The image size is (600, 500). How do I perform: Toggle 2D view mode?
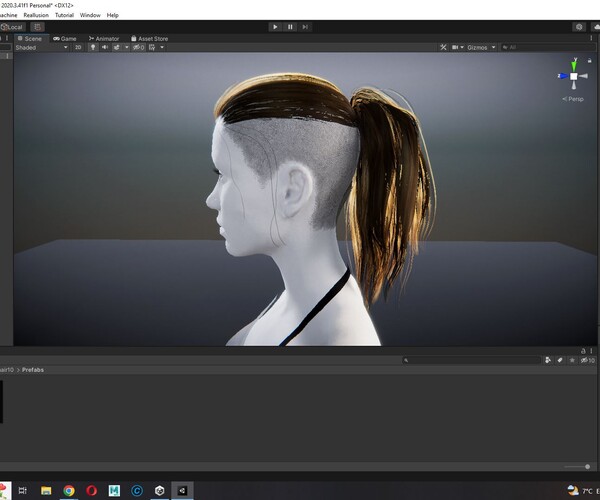click(x=78, y=47)
